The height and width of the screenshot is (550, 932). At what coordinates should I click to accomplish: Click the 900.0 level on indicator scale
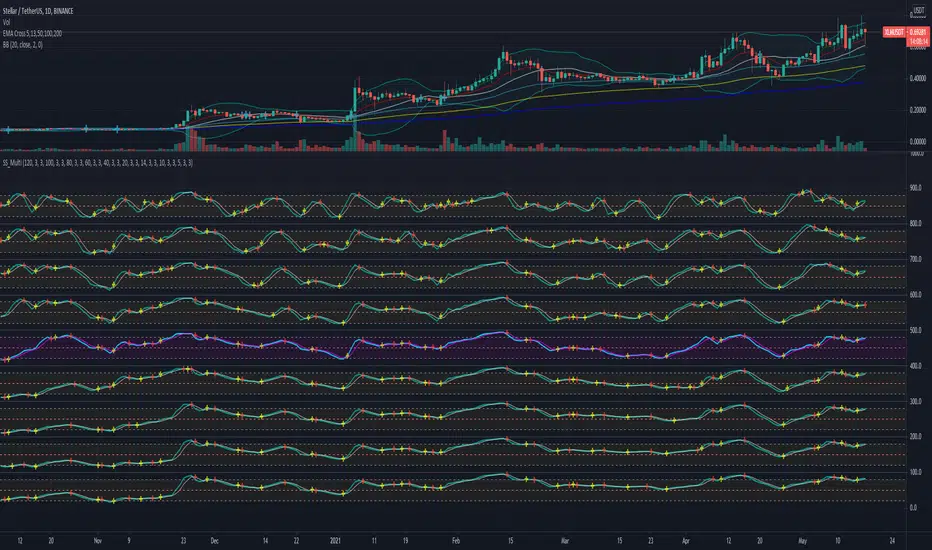(915, 188)
